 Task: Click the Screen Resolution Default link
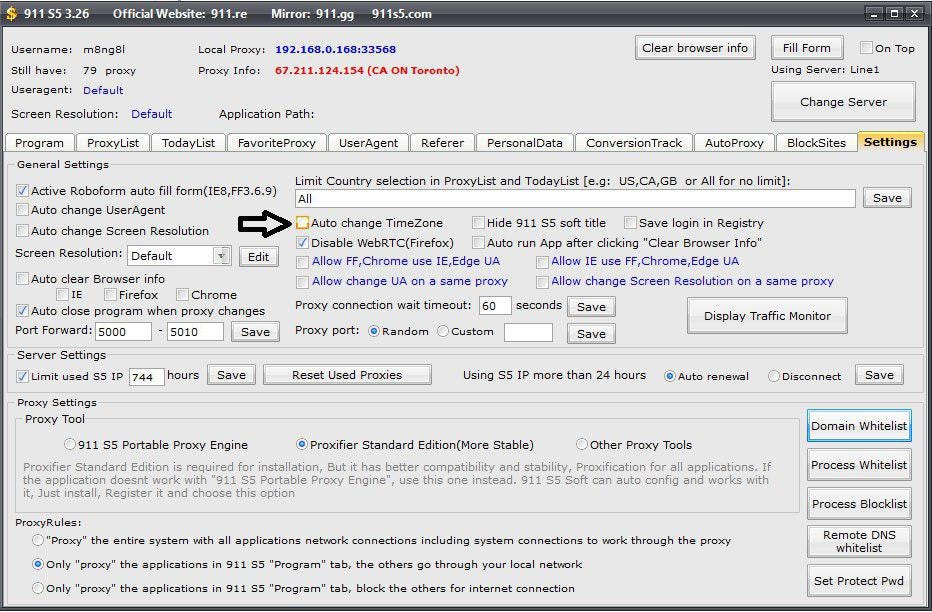[152, 114]
